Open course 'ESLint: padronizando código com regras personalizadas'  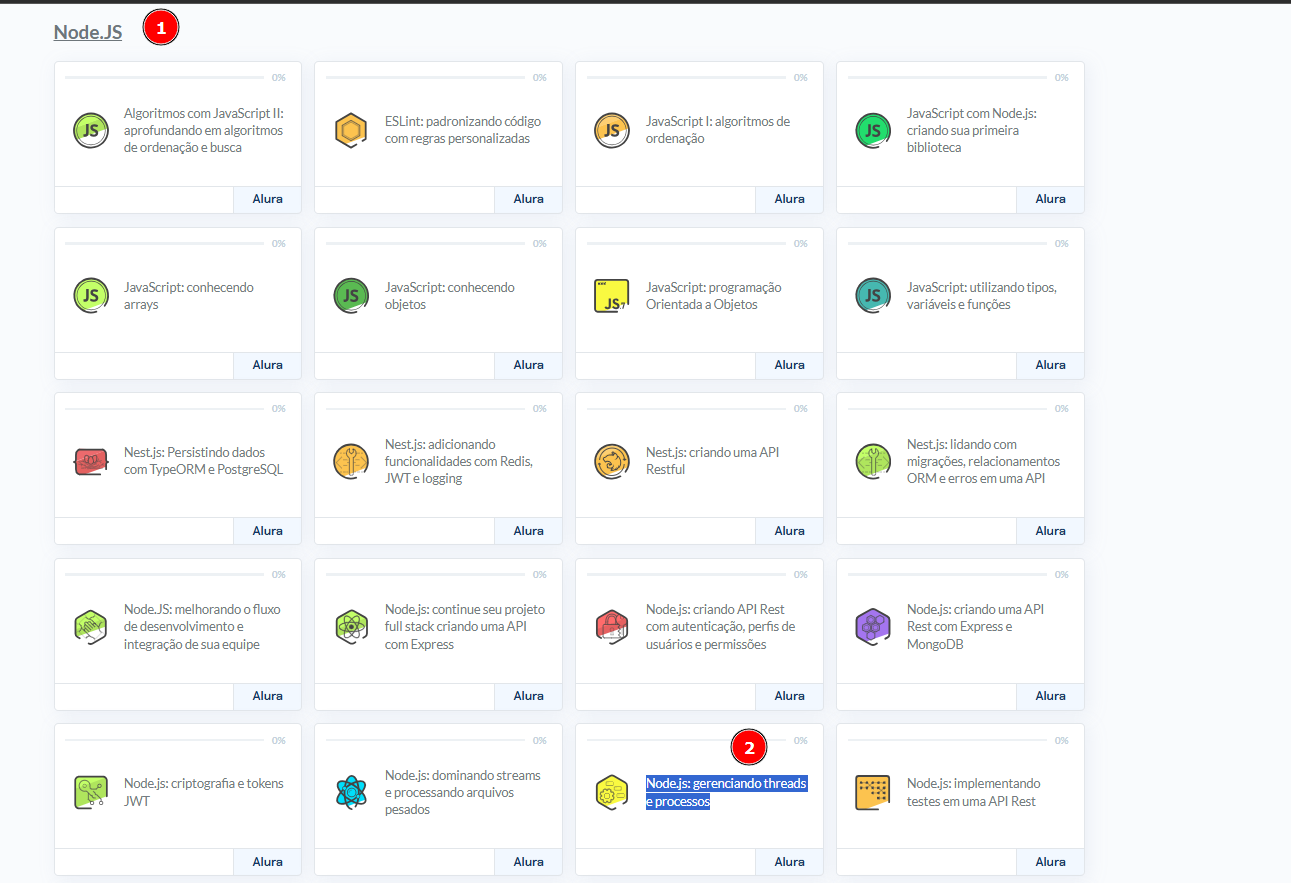click(x=463, y=130)
